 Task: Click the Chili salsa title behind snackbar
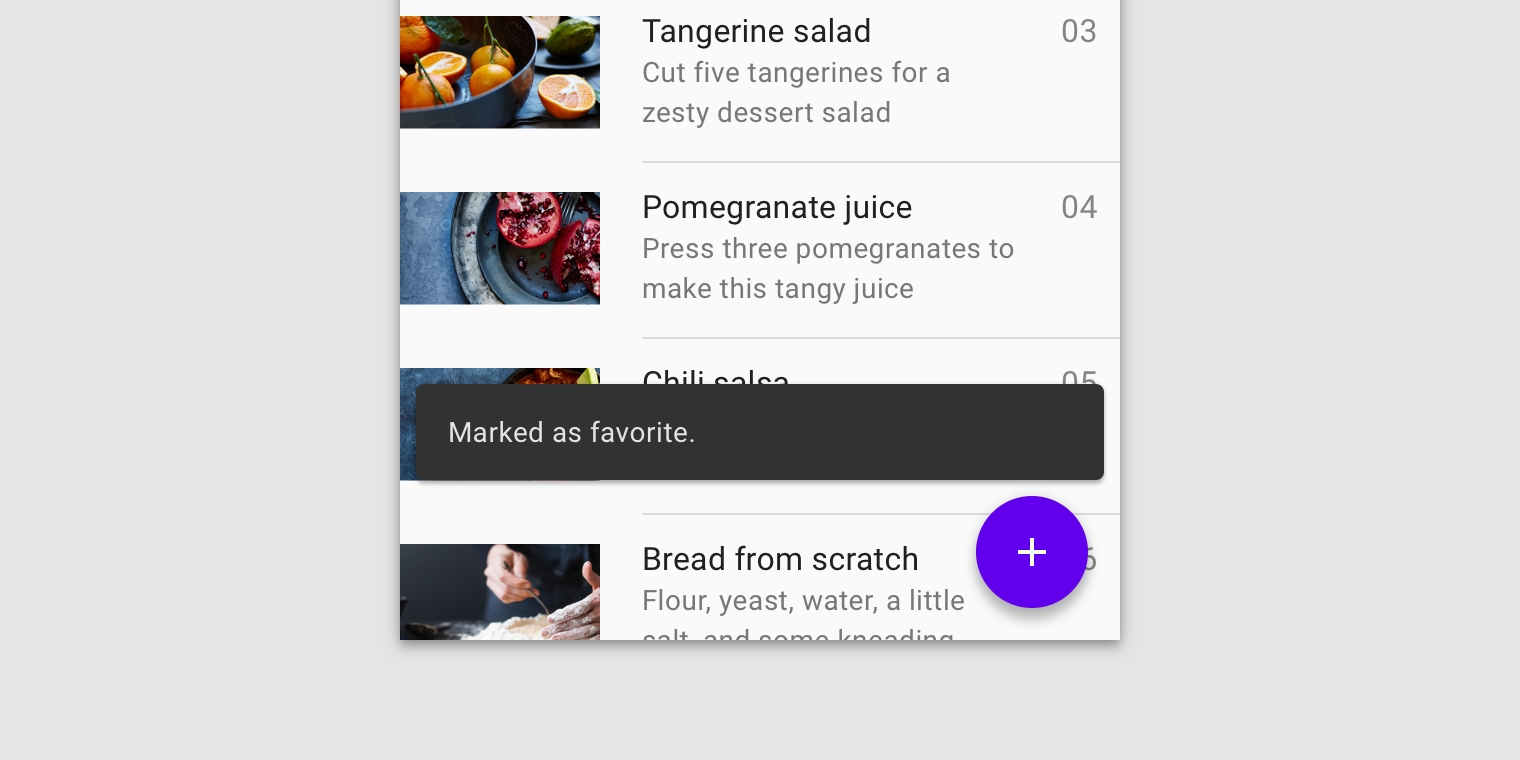click(x=715, y=377)
